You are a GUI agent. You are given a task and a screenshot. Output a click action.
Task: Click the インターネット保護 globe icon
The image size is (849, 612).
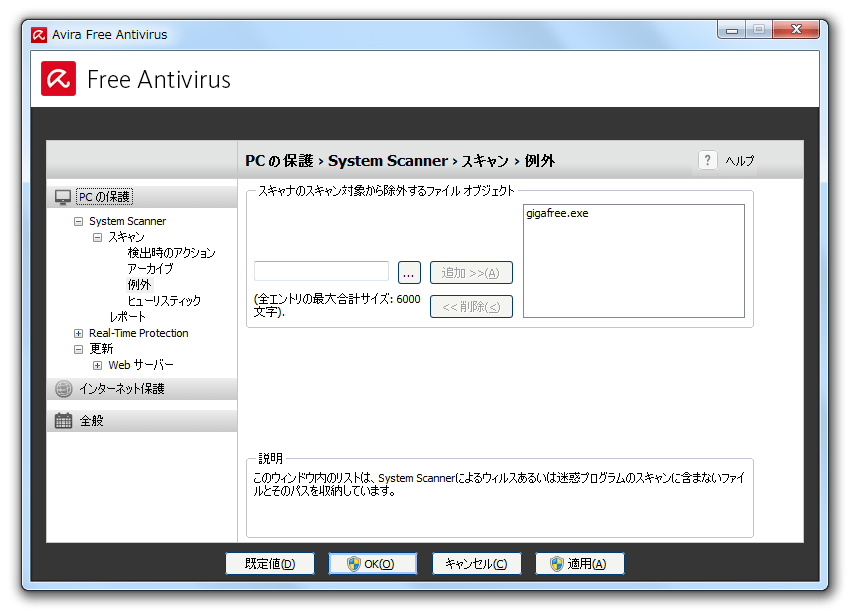(x=64, y=389)
